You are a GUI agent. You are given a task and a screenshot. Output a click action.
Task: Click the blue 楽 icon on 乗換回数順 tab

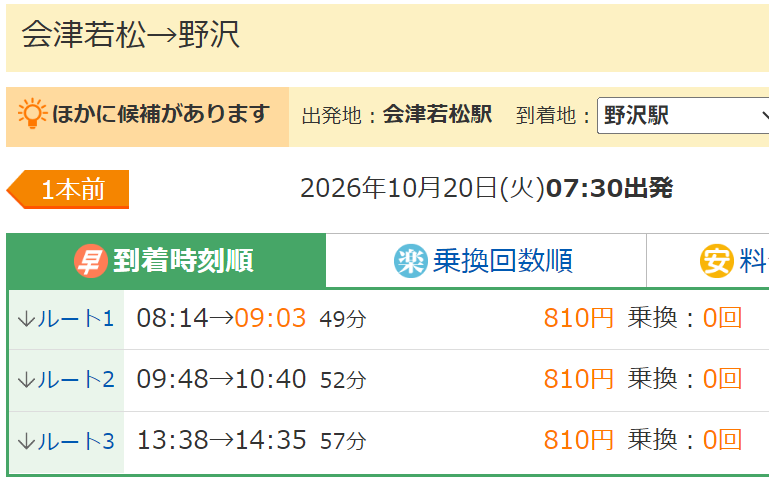410,261
